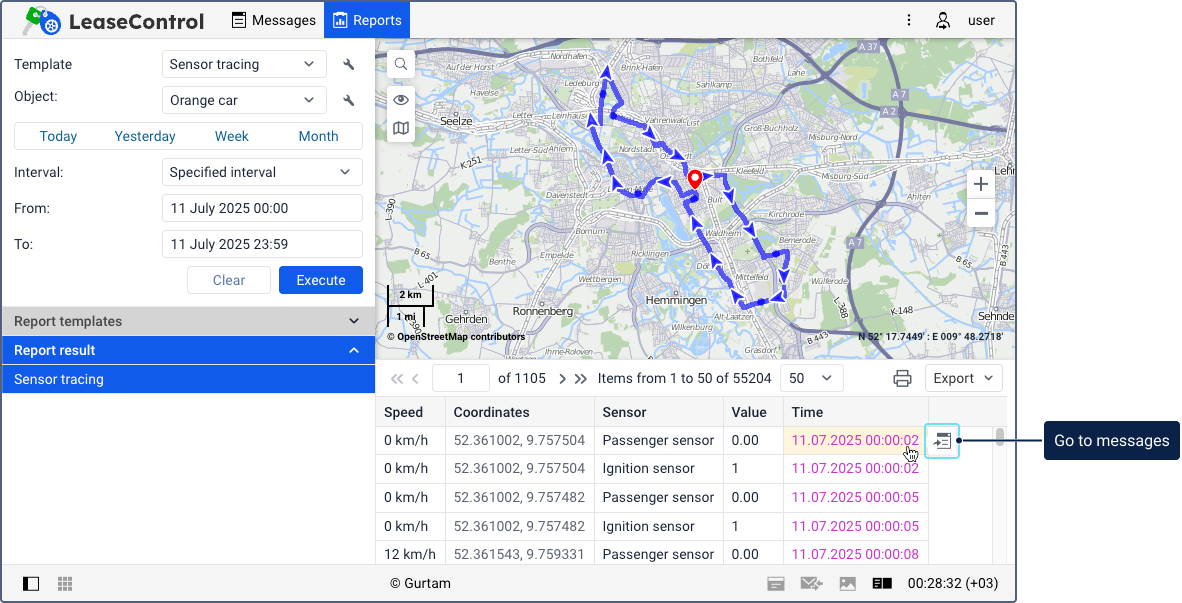
Task: Click the Execute button
Action: (320, 280)
